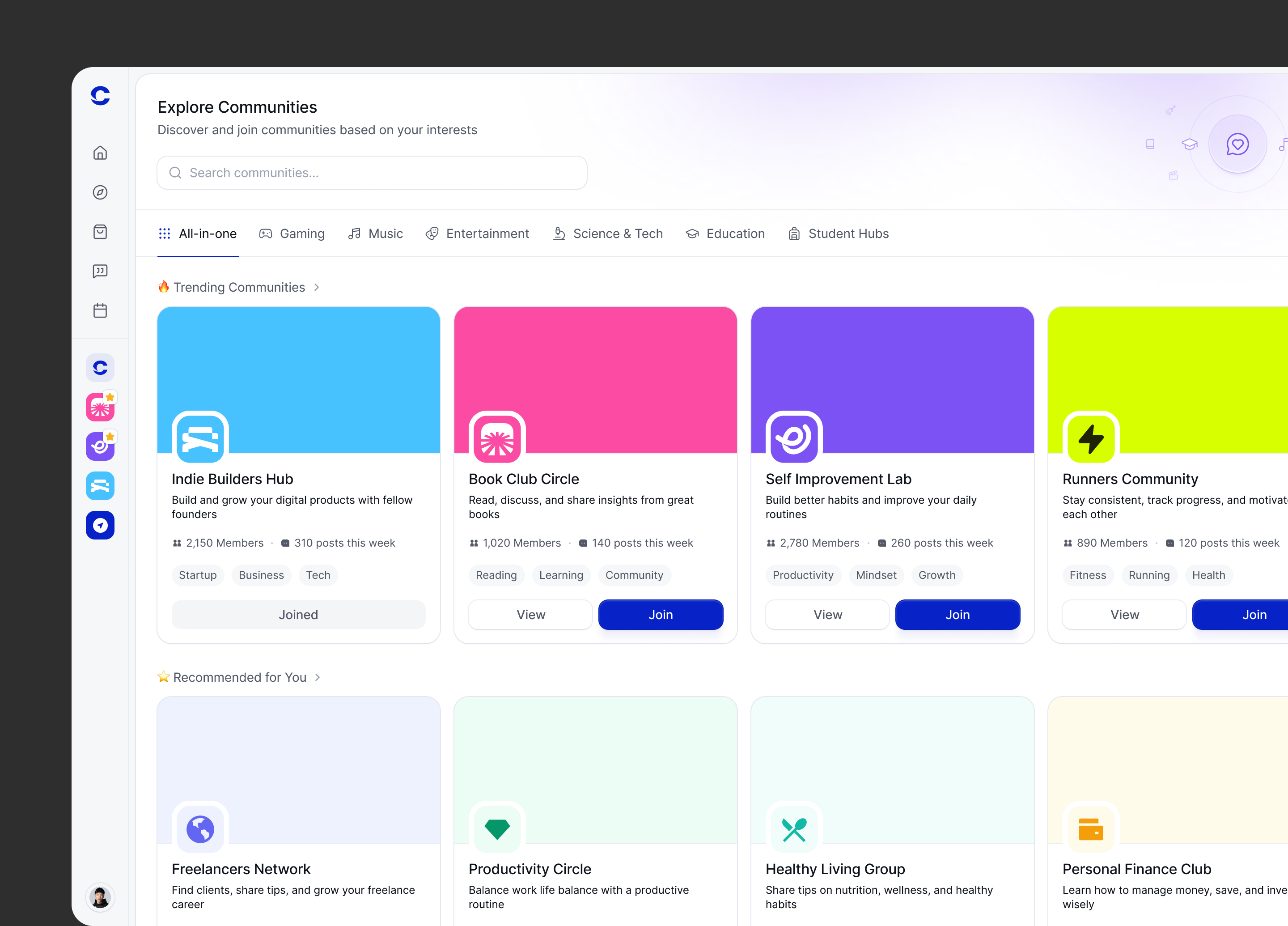
Task: Select the compass Explore icon
Action: (100, 193)
